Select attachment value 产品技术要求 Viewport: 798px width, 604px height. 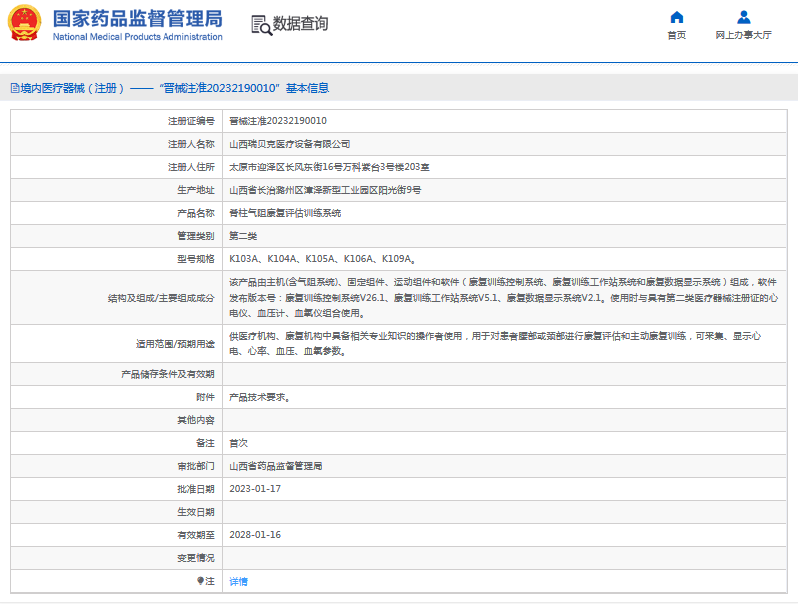(260, 397)
